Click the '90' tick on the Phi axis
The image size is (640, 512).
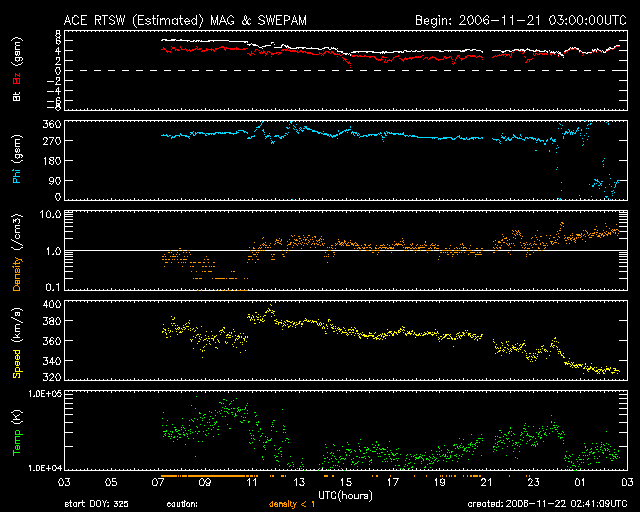coord(55,180)
